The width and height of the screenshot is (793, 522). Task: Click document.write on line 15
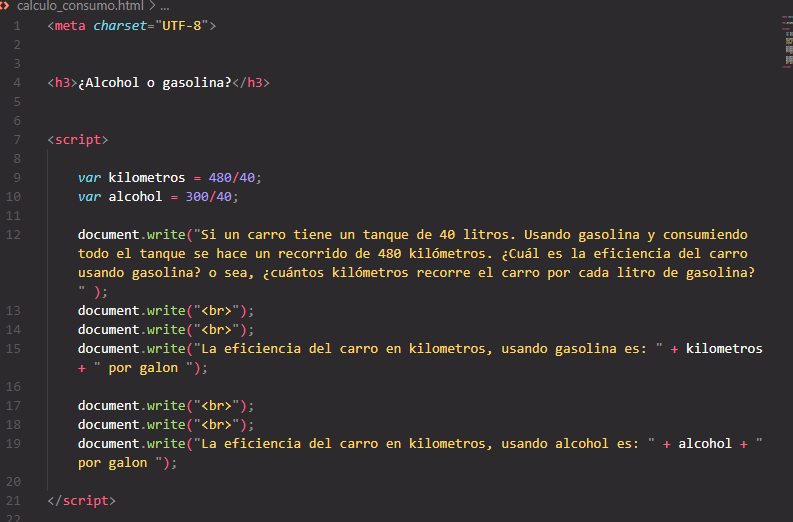[x=131, y=349]
